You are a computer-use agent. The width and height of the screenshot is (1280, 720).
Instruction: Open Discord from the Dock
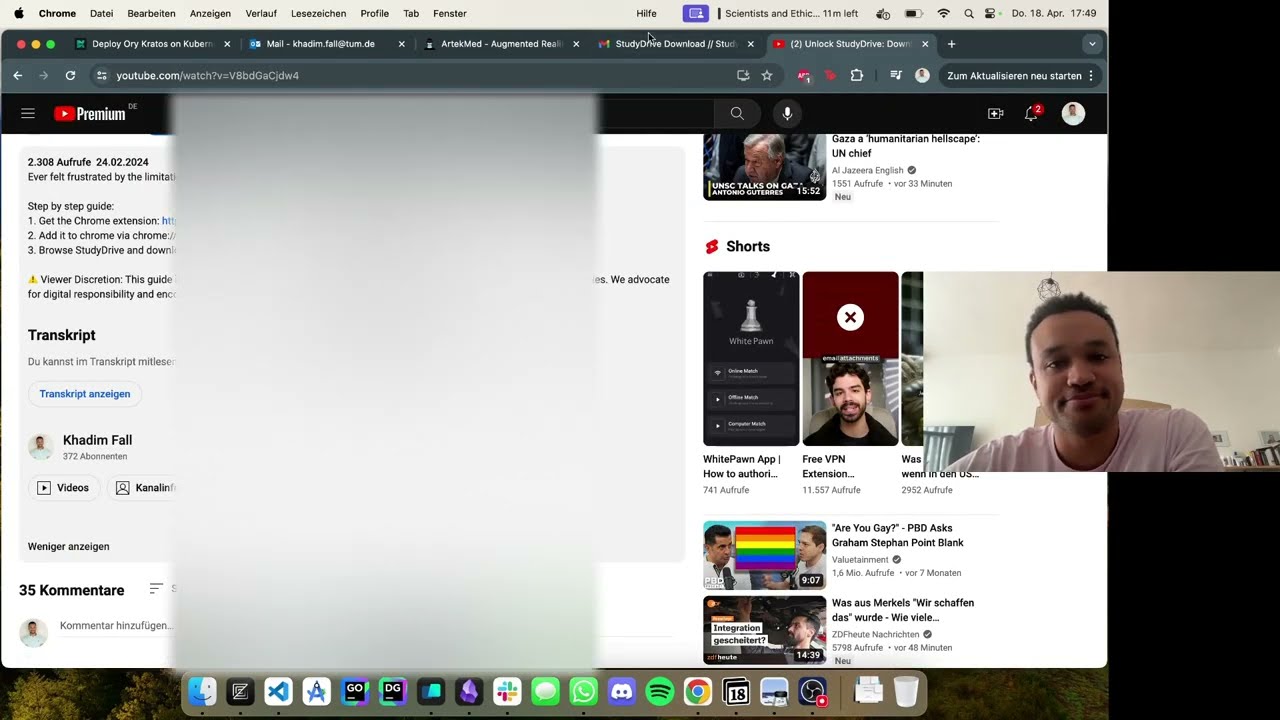(x=622, y=691)
